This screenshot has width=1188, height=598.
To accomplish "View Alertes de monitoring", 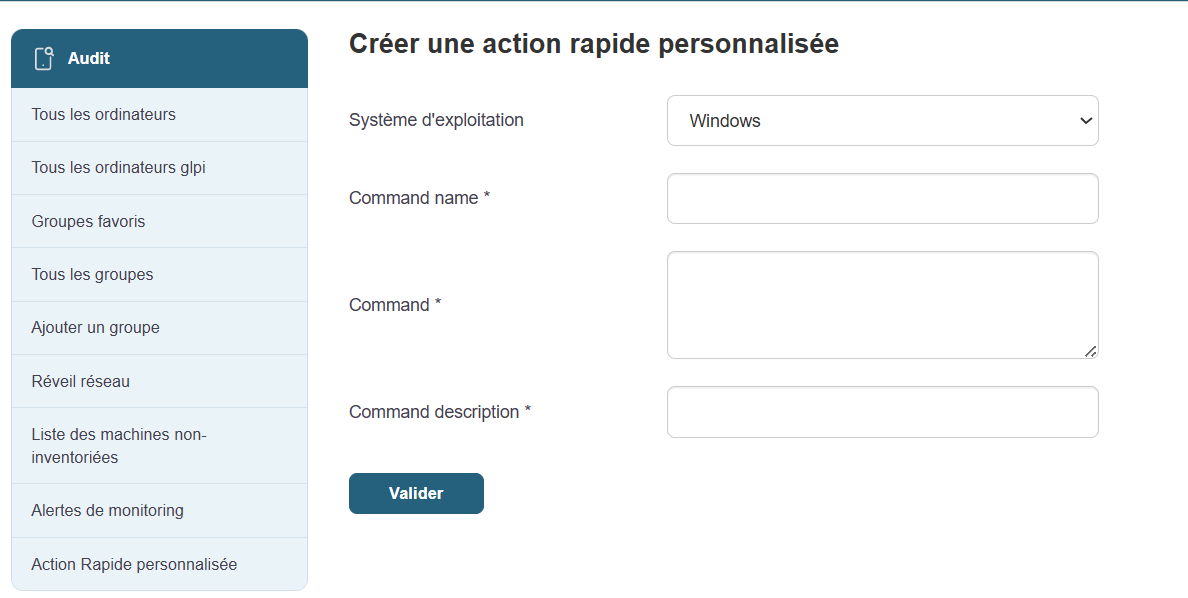I will coord(107,511).
